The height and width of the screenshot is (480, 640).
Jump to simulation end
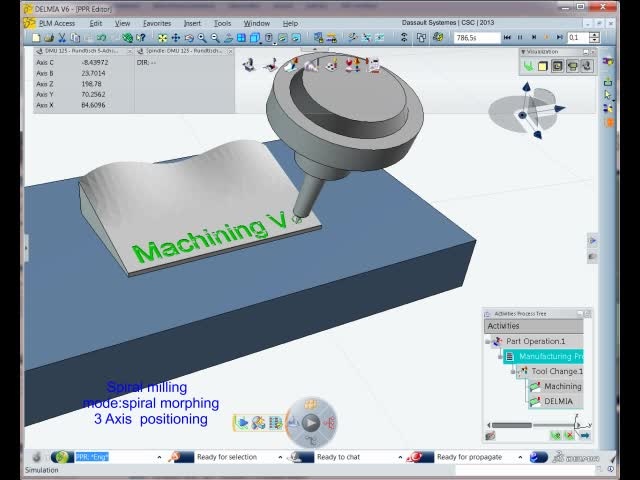tap(560, 38)
